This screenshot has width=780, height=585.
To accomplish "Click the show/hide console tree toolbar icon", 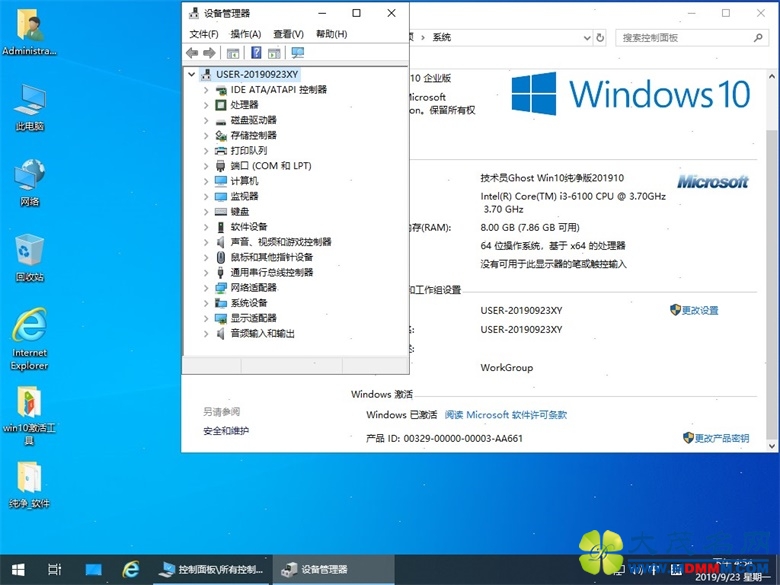I will pos(233,53).
